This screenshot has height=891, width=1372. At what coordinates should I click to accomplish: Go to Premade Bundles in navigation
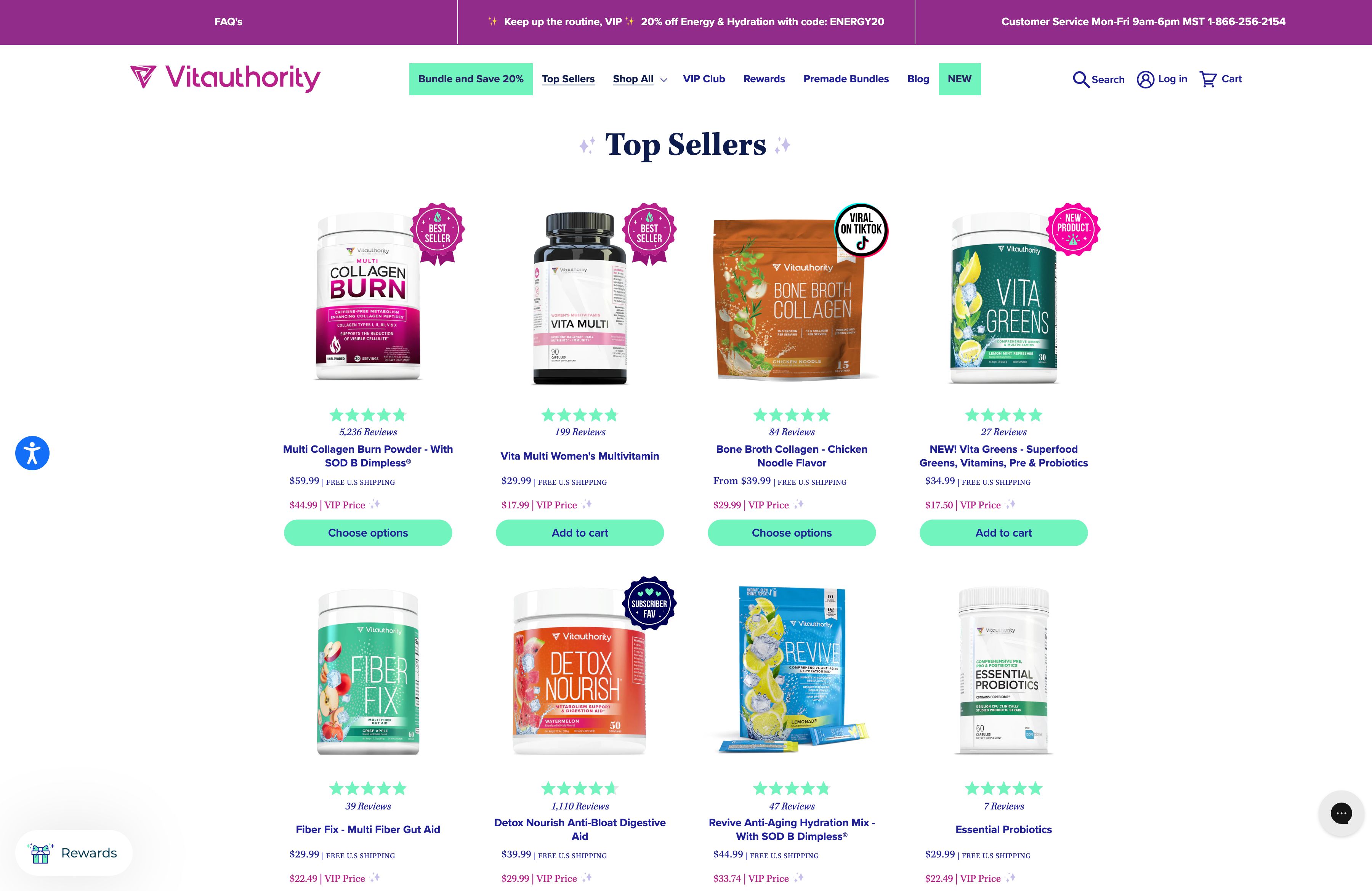(x=846, y=79)
